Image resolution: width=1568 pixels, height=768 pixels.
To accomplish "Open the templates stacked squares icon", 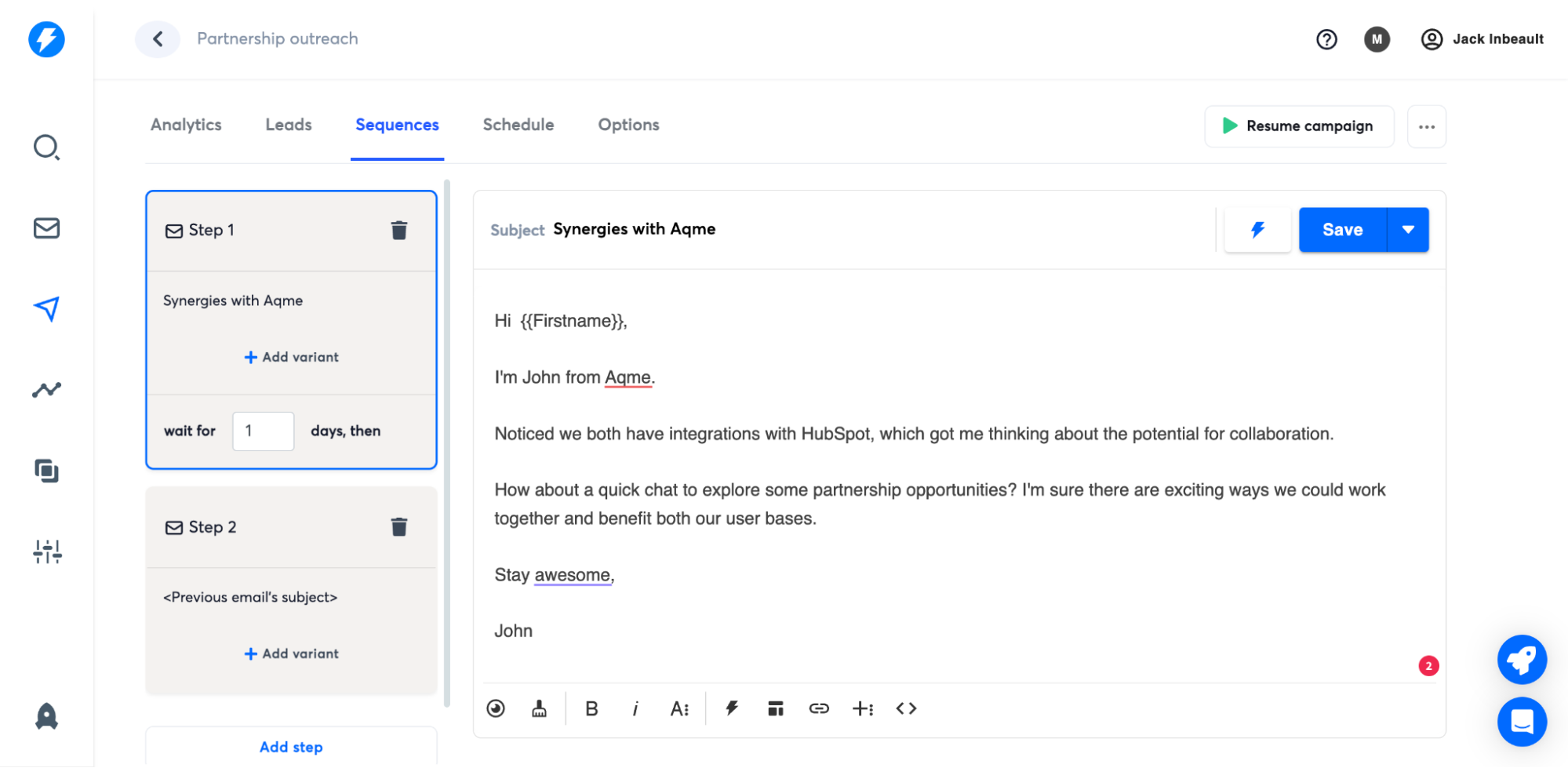I will coord(46,471).
